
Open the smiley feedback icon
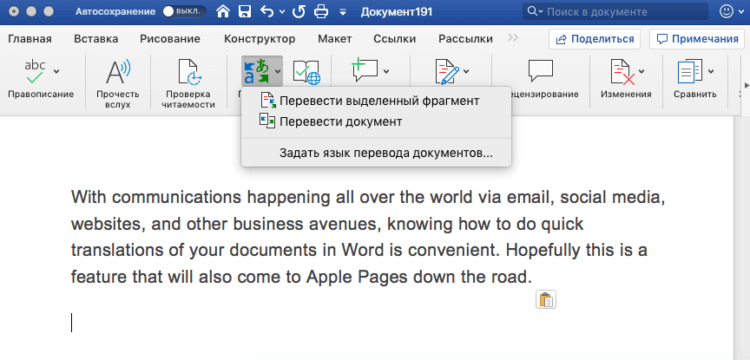coord(727,12)
